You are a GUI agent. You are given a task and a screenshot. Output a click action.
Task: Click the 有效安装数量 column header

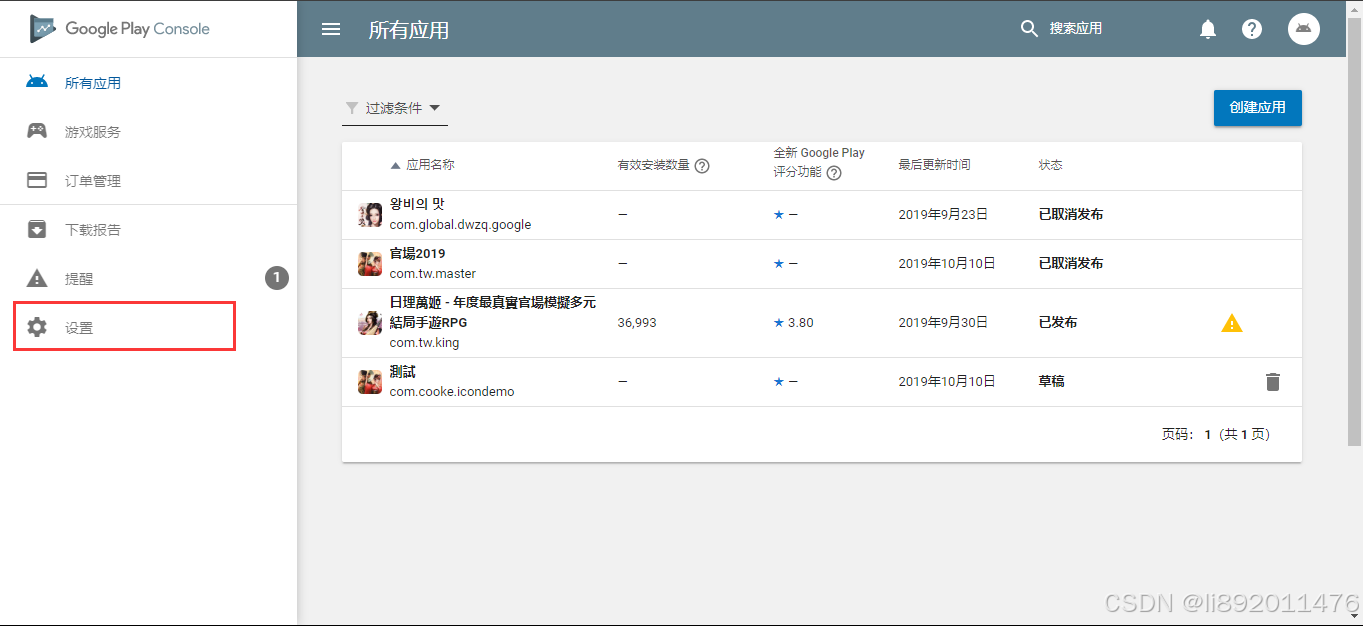coord(654,165)
